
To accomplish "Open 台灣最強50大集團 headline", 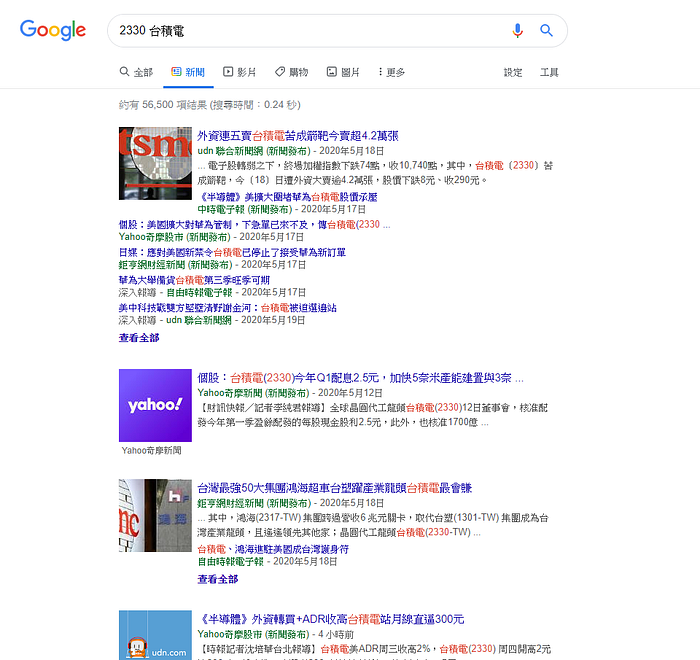I will [334, 488].
